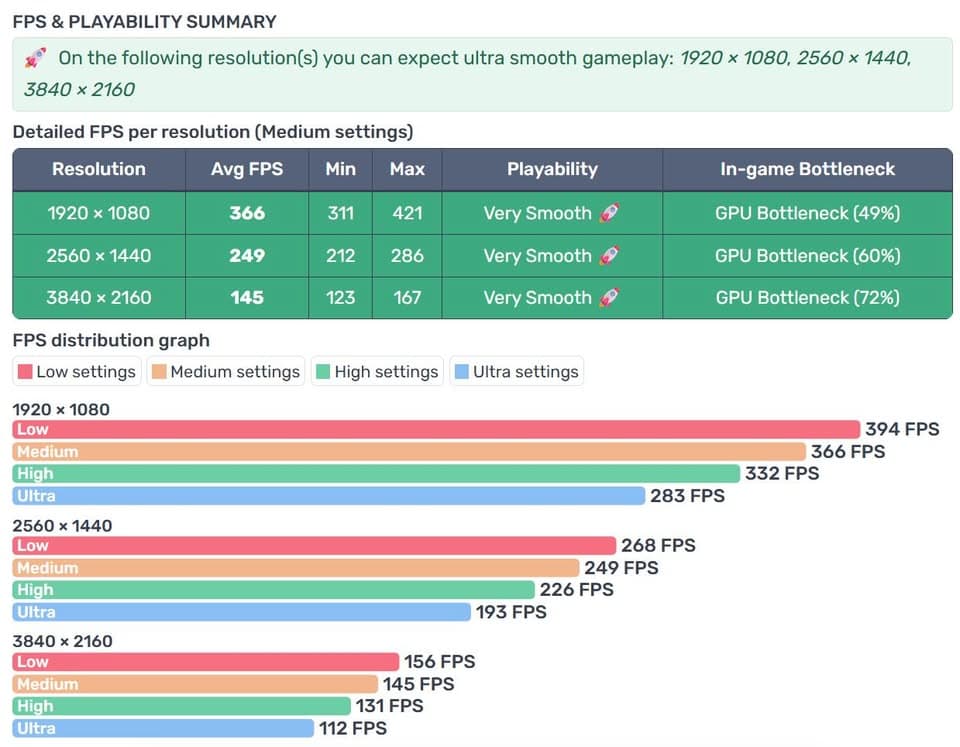Click the 112 FPS Ultra bar at 3840 × 2160
This screenshot has height=747, width=960.
point(163,729)
